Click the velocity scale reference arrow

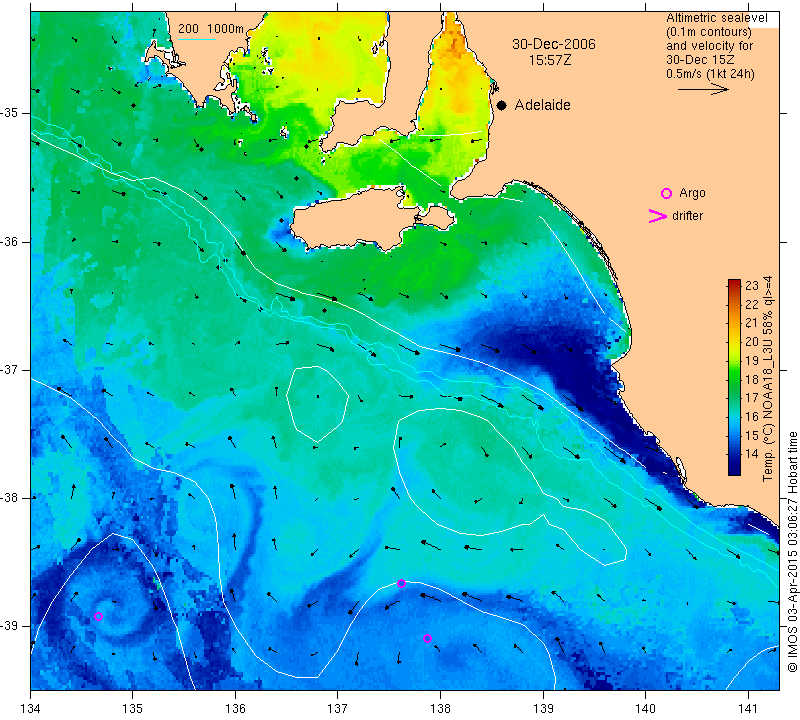(703, 89)
